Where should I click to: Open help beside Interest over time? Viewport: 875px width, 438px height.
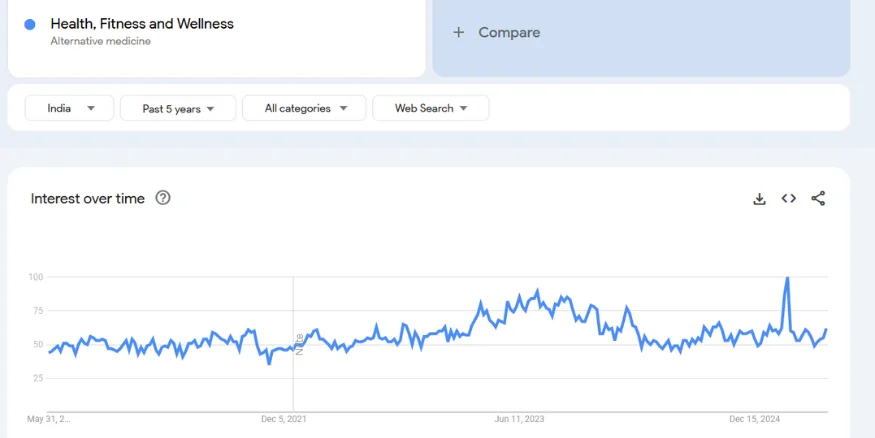tap(163, 198)
